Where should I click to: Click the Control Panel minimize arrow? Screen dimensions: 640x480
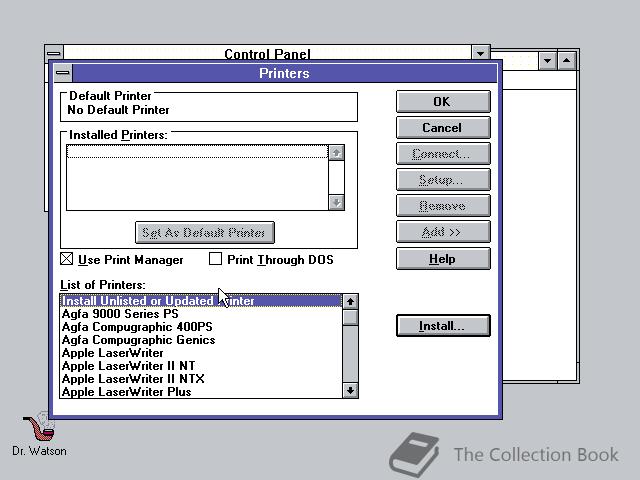tap(480, 53)
